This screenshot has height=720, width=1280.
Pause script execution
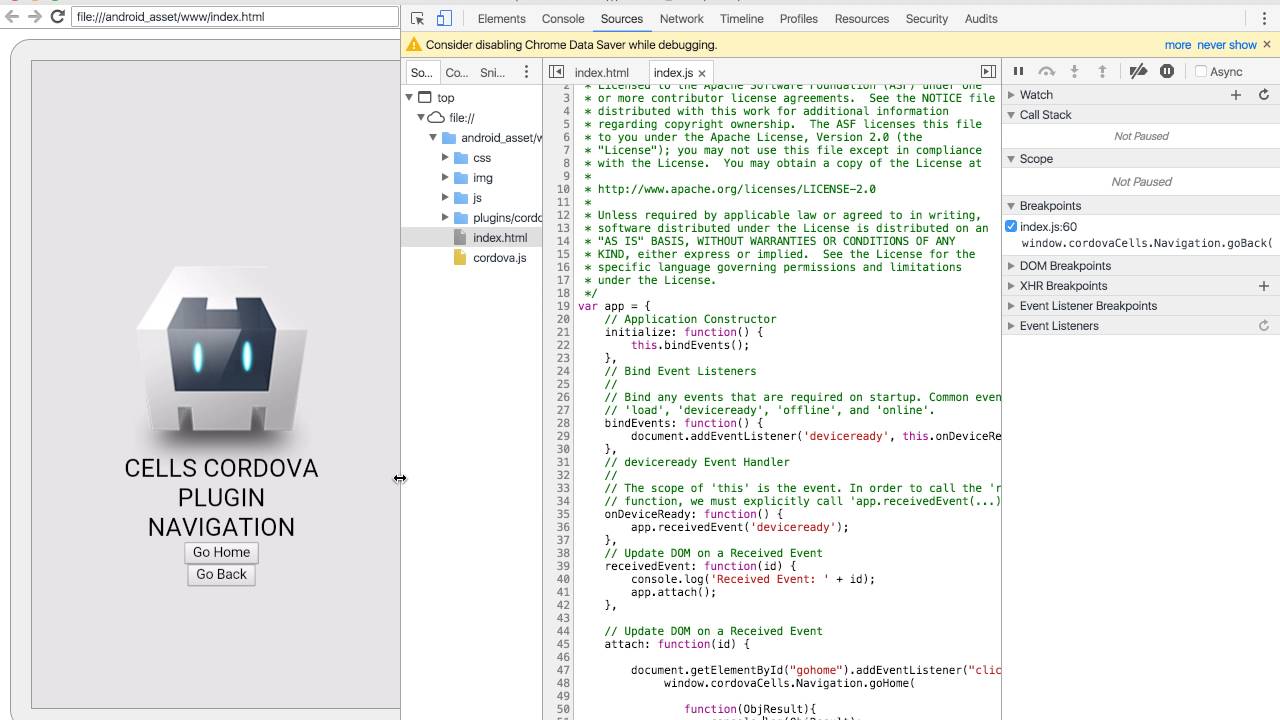(x=1018, y=71)
